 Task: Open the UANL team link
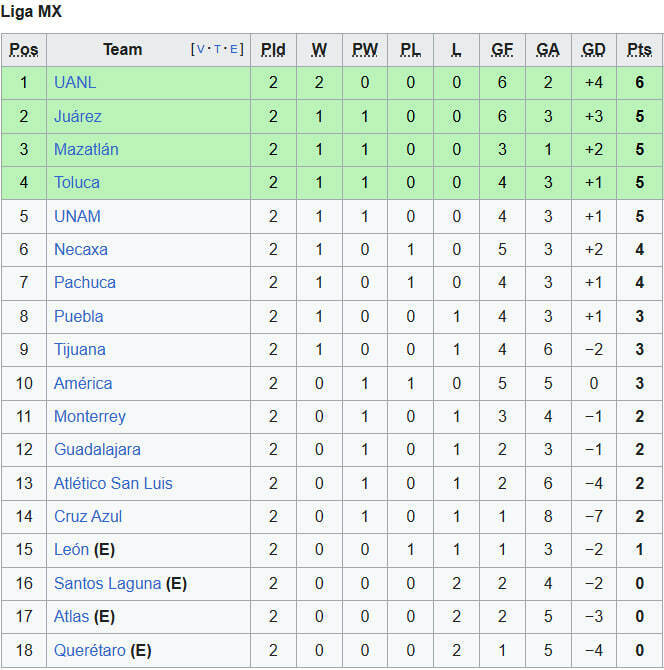[x=75, y=83]
